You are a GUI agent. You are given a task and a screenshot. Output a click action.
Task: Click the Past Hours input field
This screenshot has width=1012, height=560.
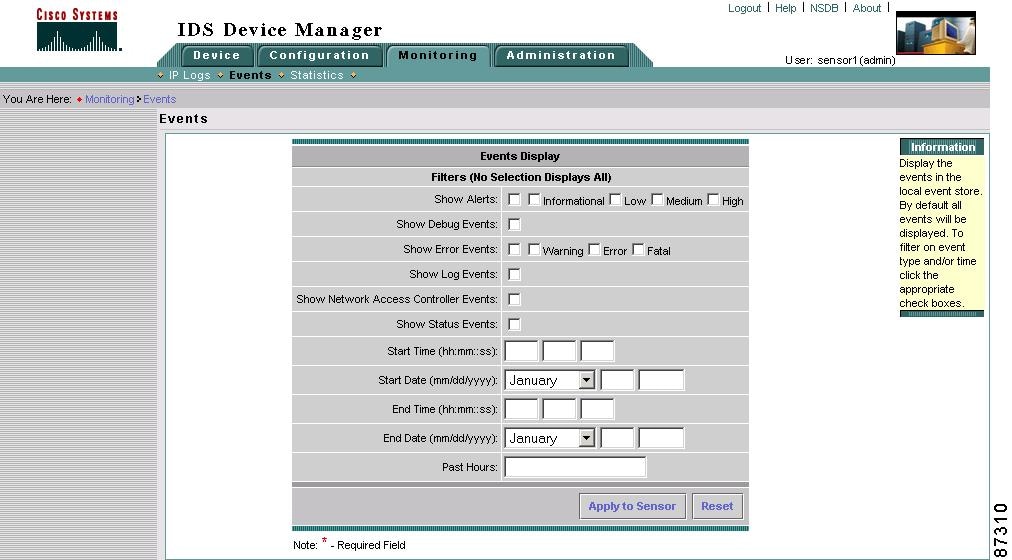click(x=575, y=467)
